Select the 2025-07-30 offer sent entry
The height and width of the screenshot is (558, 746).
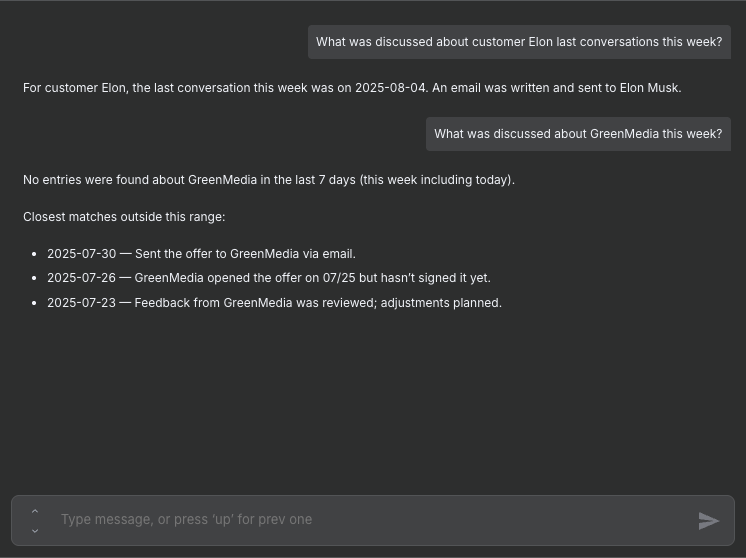pos(201,254)
